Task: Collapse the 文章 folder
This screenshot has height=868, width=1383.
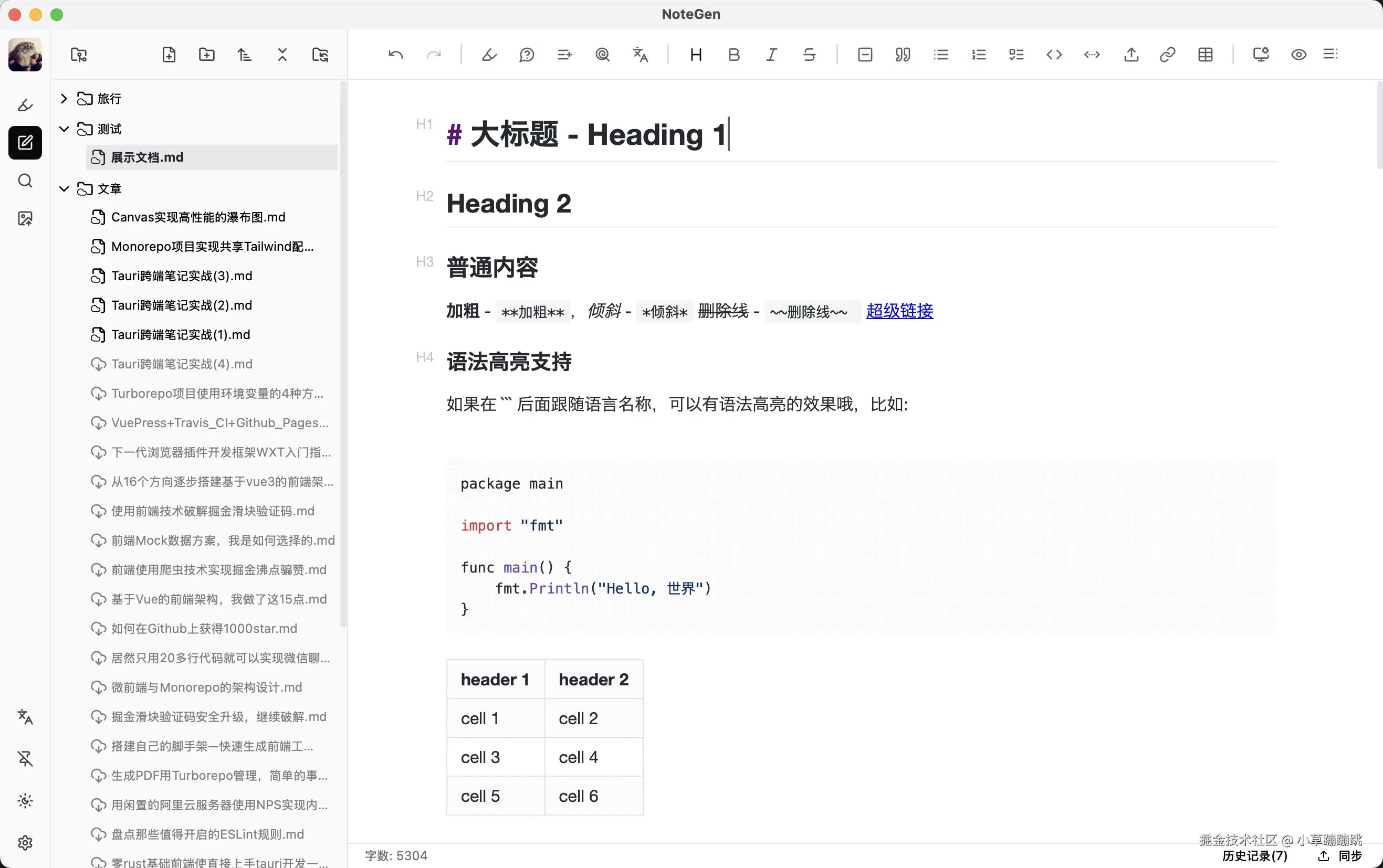Action: pos(64,189)
